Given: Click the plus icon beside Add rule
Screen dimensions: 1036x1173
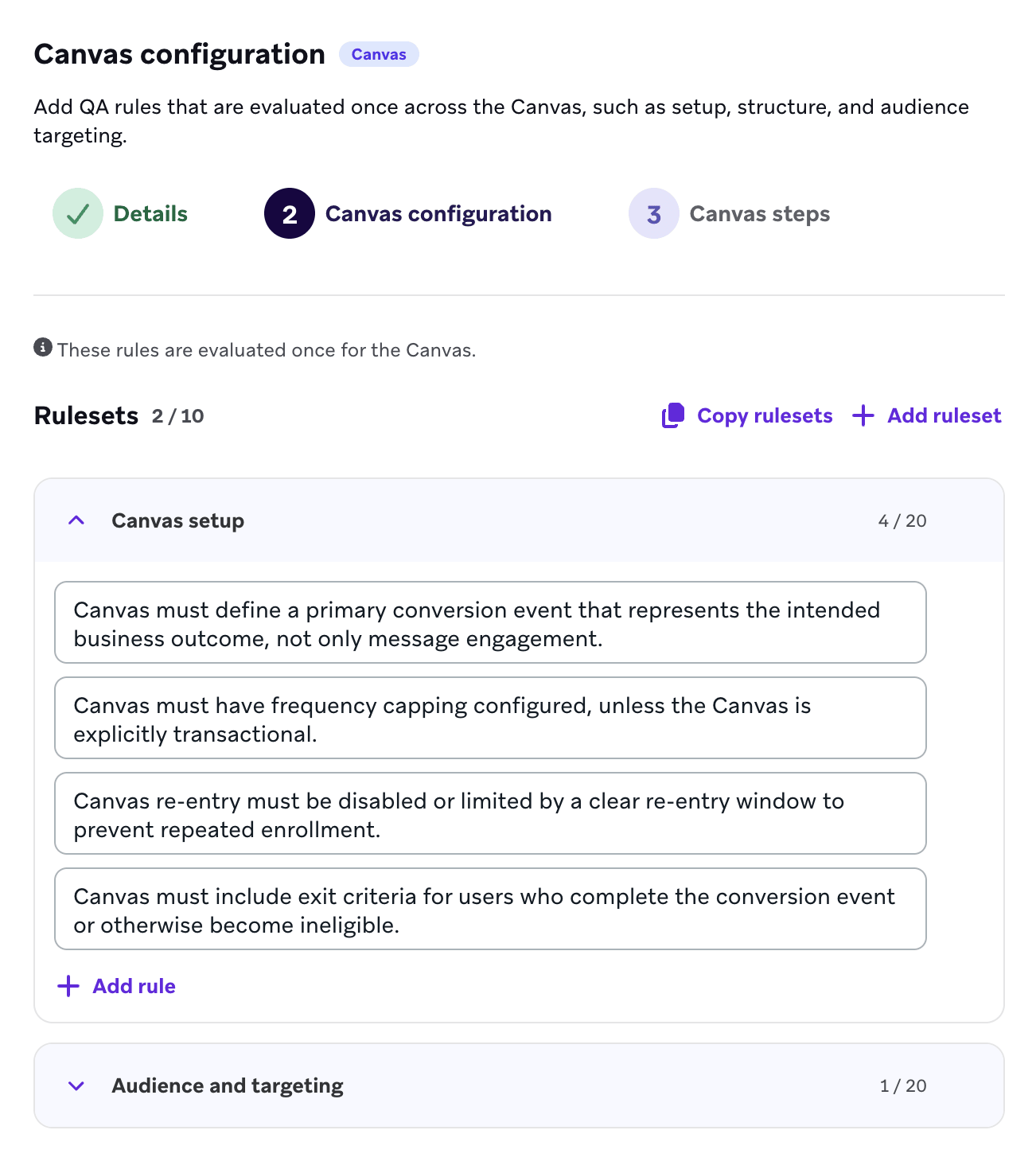Looking at the screenshot, I should coord(68,986).
